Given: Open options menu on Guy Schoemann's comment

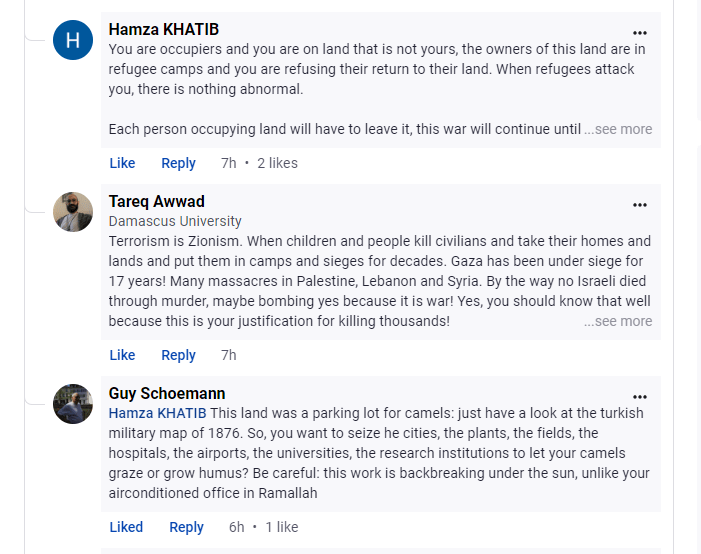Looking at the screenshot, I should click(640, 397).
